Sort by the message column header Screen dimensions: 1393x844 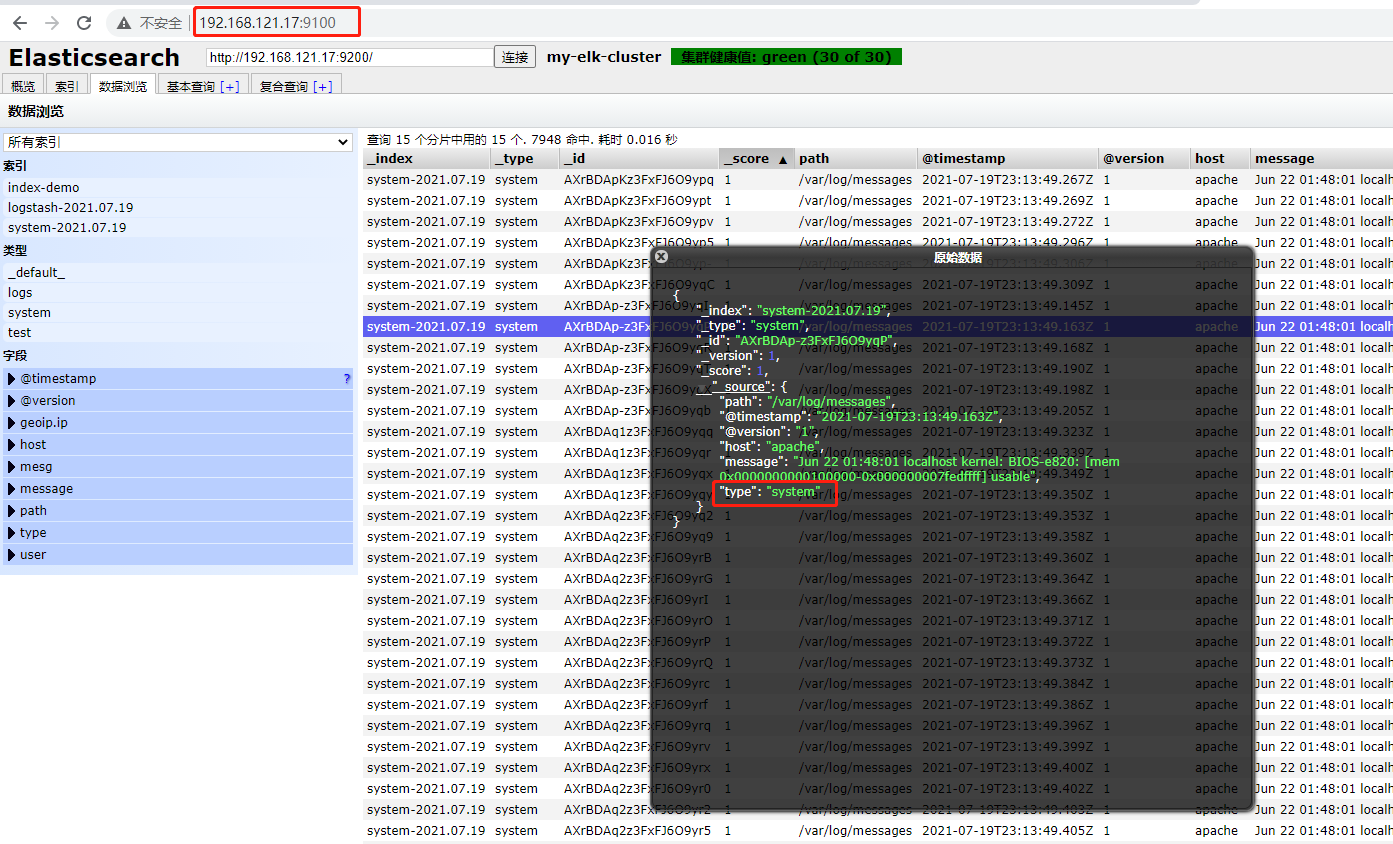click(x=1322, y=158)
